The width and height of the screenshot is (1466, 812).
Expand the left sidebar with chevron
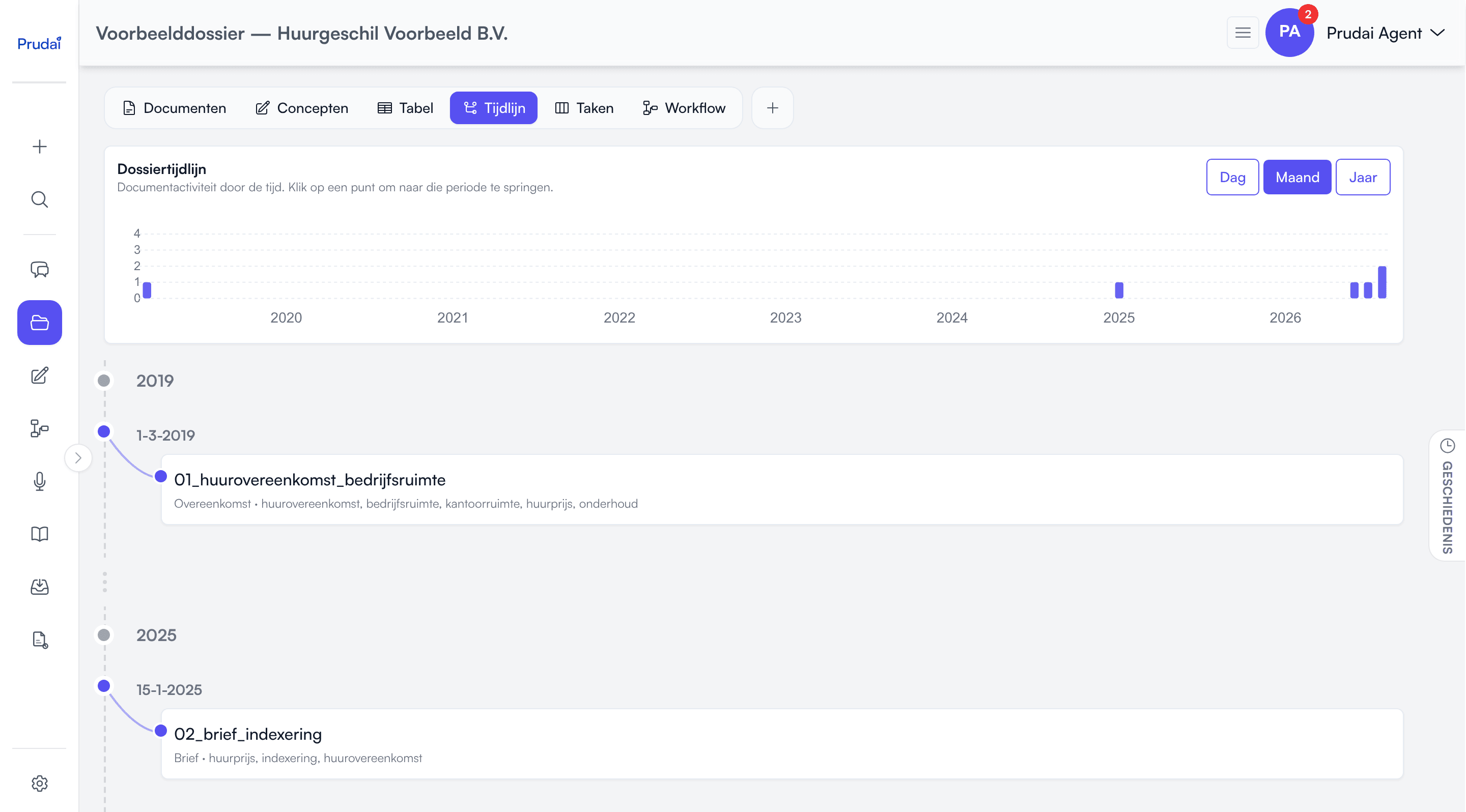(x=78, y=458)
